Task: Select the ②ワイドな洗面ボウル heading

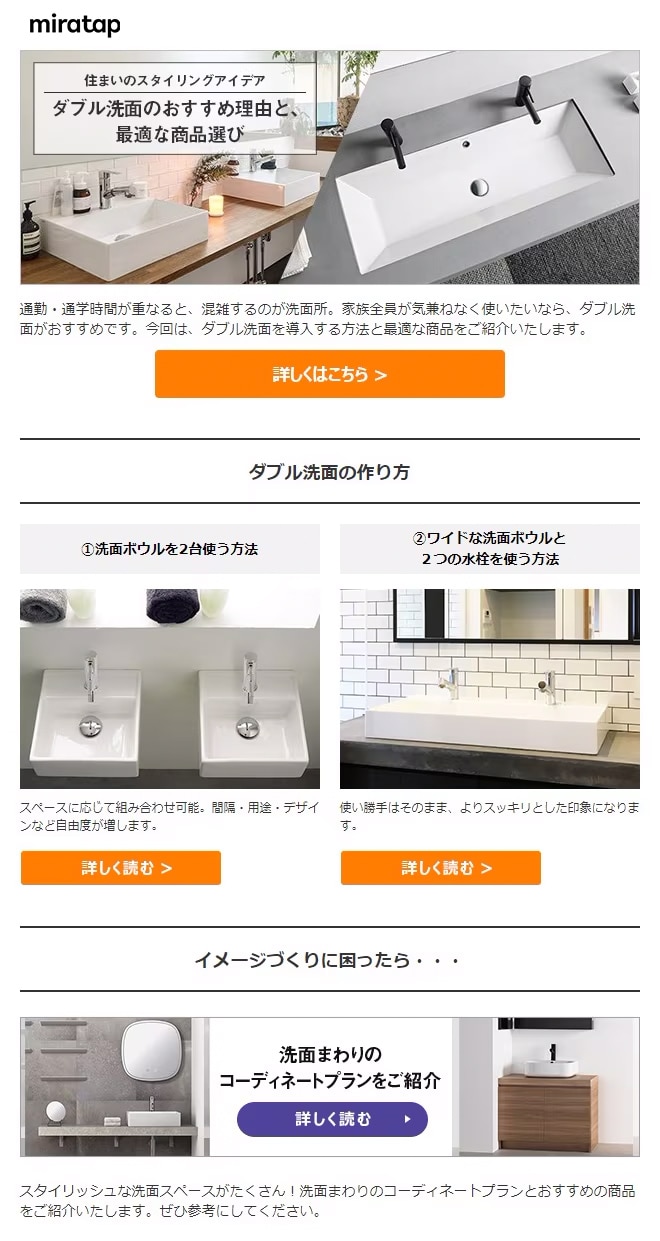Action: pyautogui.click(x=490, y=549)
